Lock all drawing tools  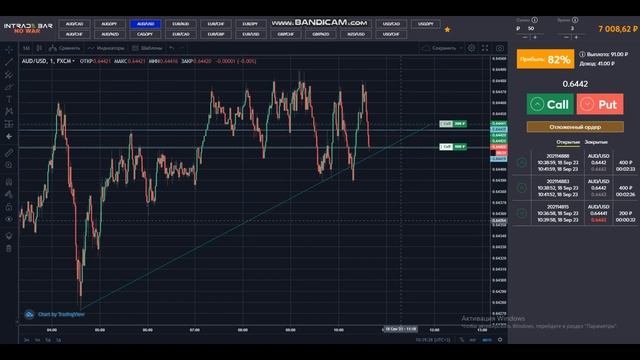pos(9,207)
